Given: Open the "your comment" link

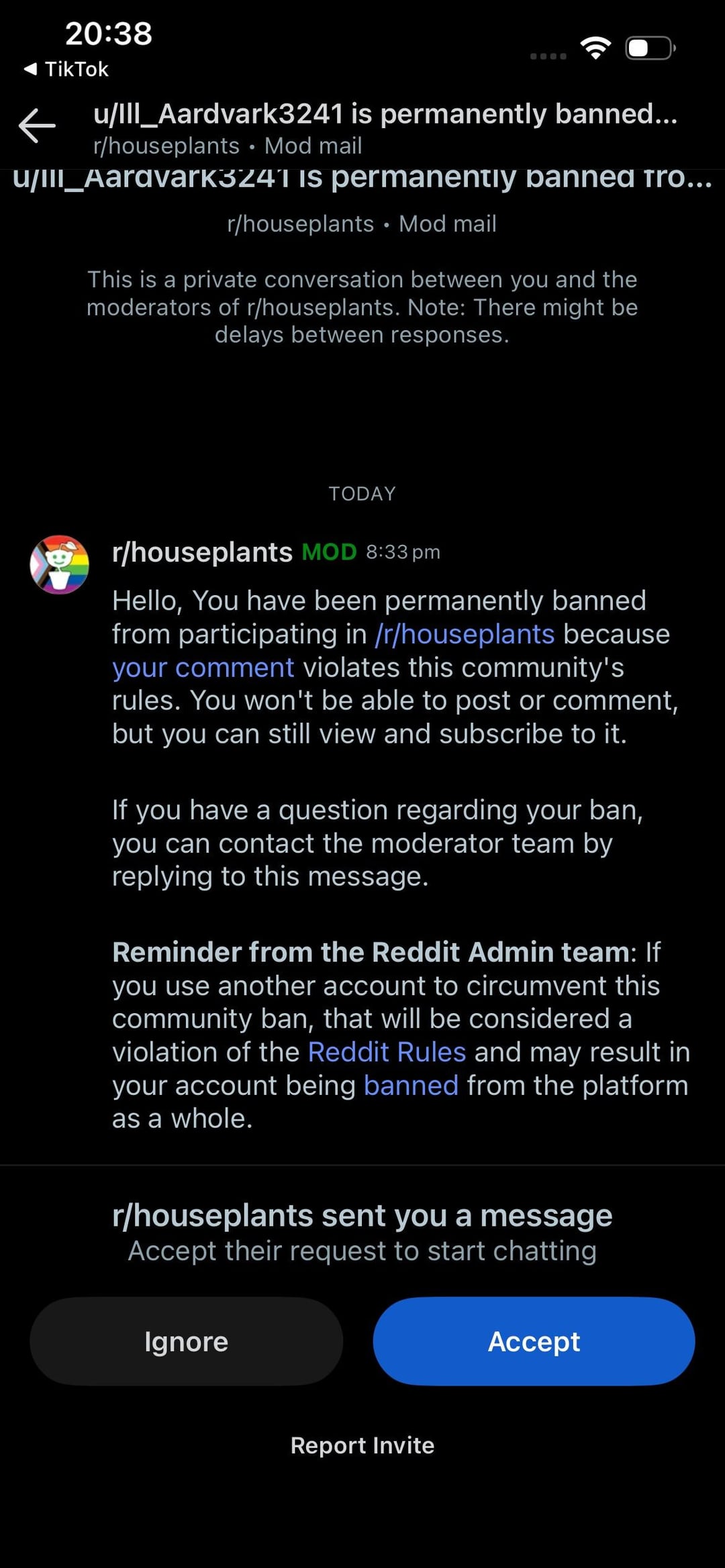Looking at the screenshot, I should coord(203,668).
